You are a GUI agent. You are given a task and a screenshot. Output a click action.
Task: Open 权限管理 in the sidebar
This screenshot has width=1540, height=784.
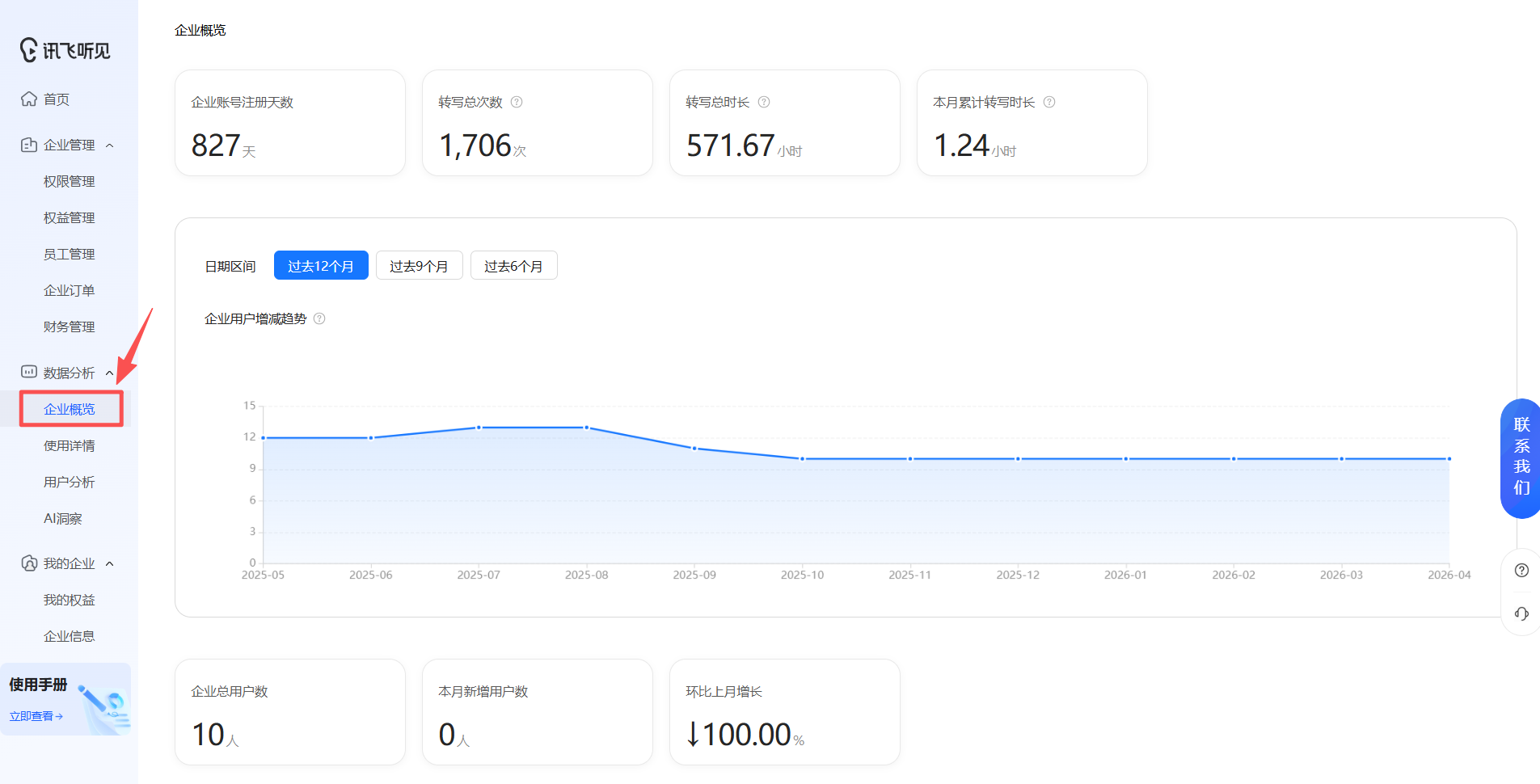(70, 181)
